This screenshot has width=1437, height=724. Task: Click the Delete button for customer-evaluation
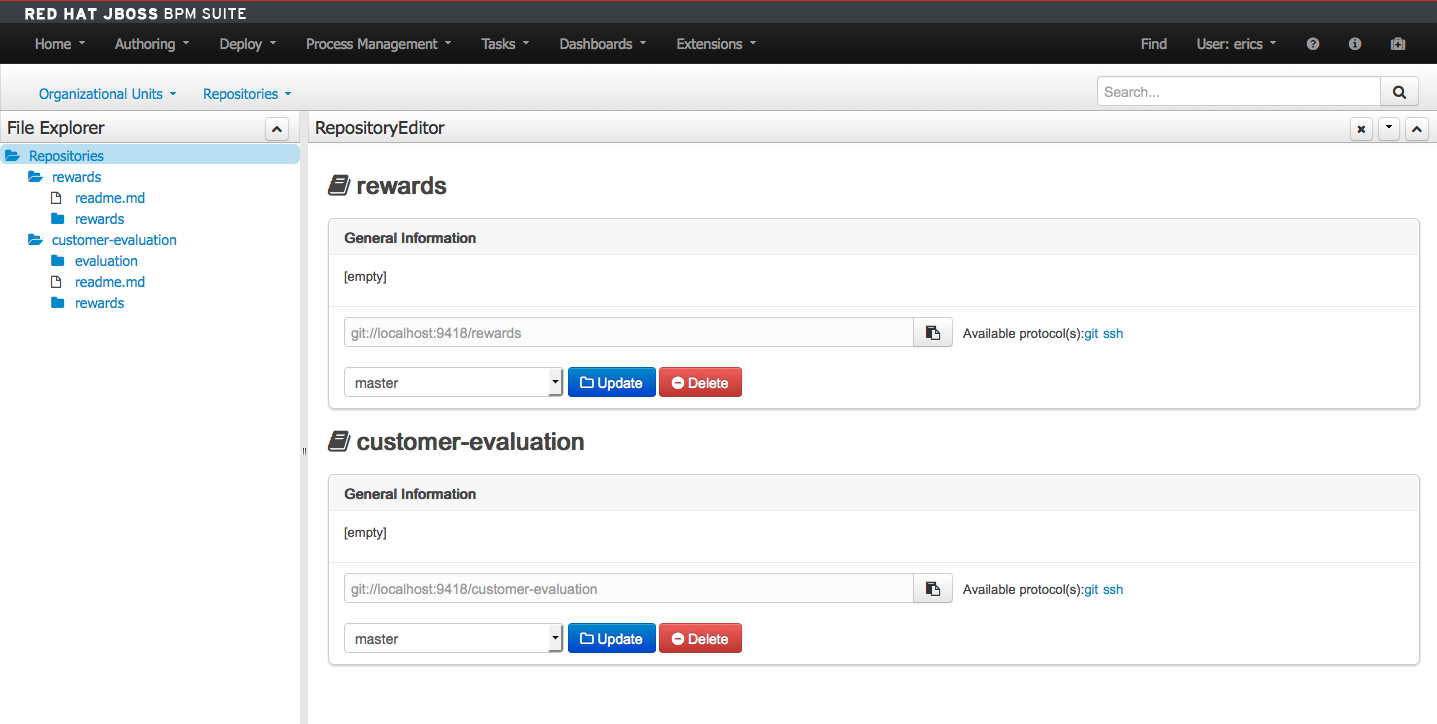[700, 638]
